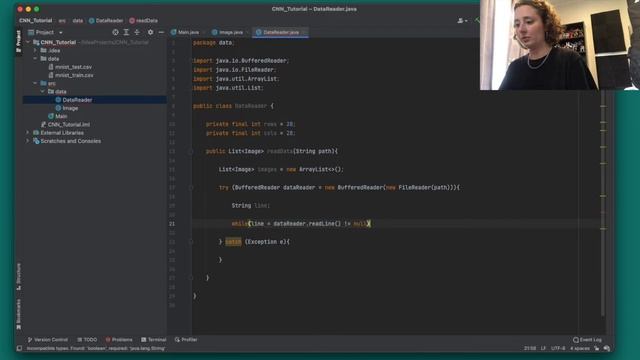This screenshot has height=360, width=640.
Task: Click the read-only lock icon in status bar
Action: coord(597,348)
